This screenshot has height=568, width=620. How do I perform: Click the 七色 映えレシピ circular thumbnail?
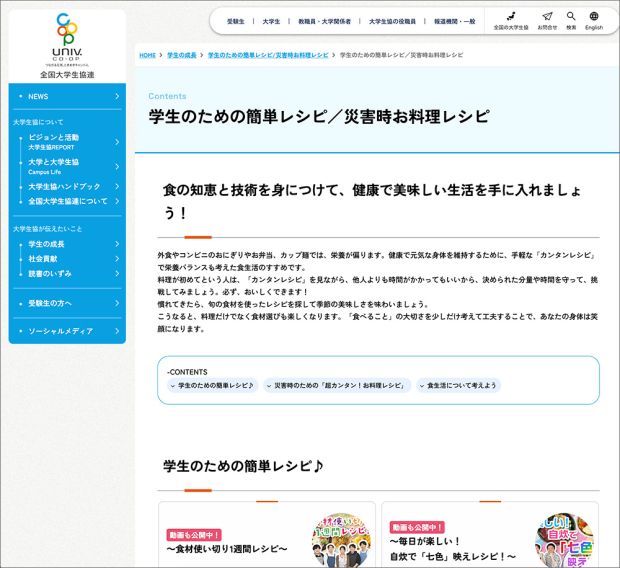(564, 540)
